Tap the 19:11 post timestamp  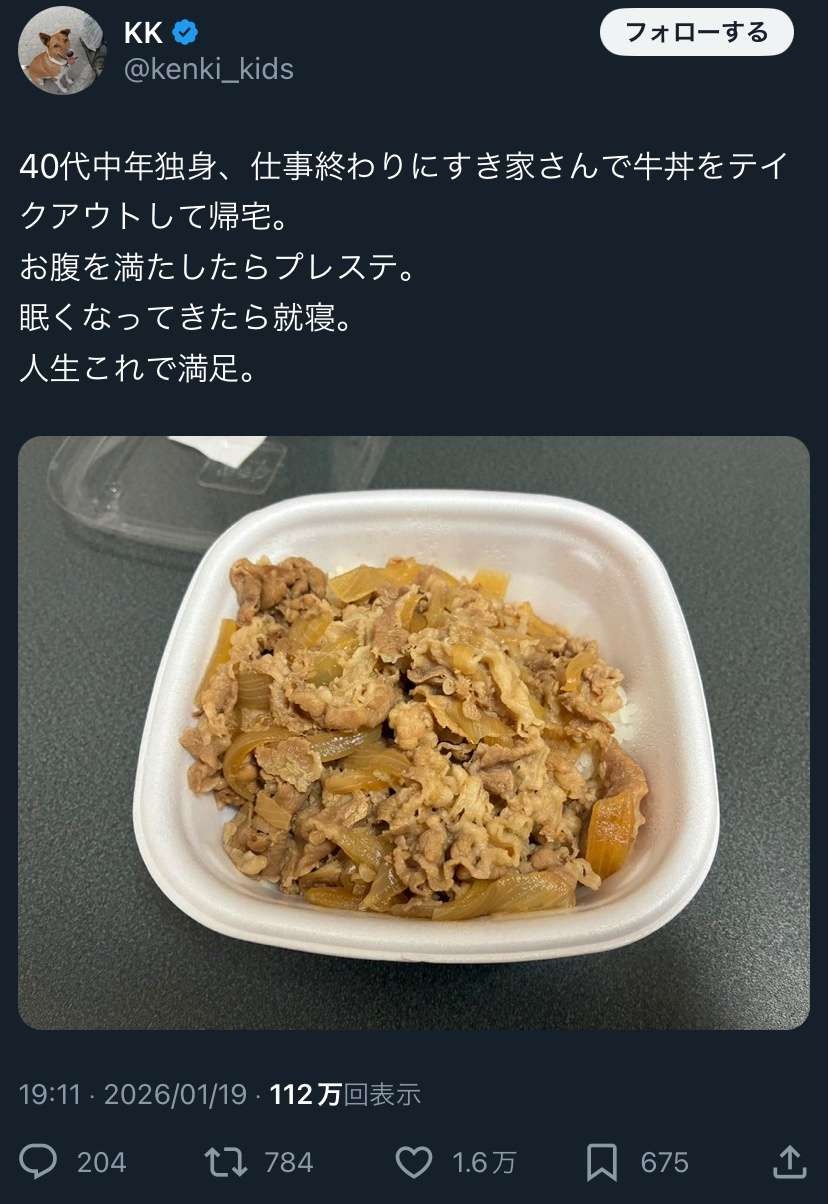49,1094
